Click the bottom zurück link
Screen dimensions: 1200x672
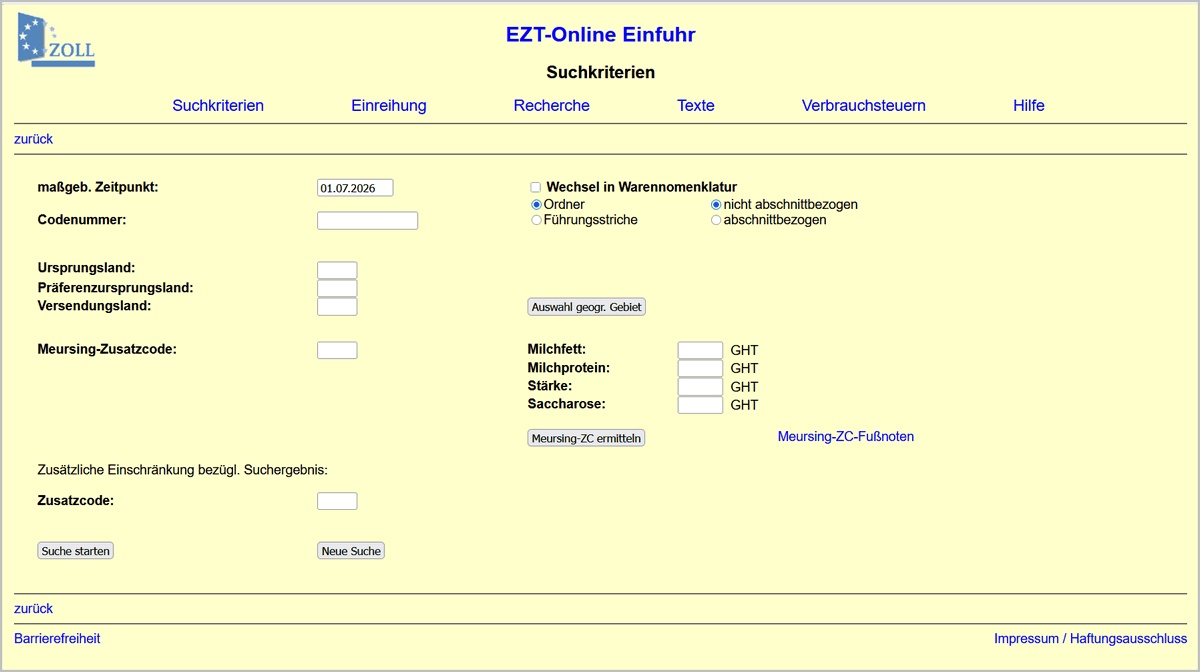click(x=33, y=608)
